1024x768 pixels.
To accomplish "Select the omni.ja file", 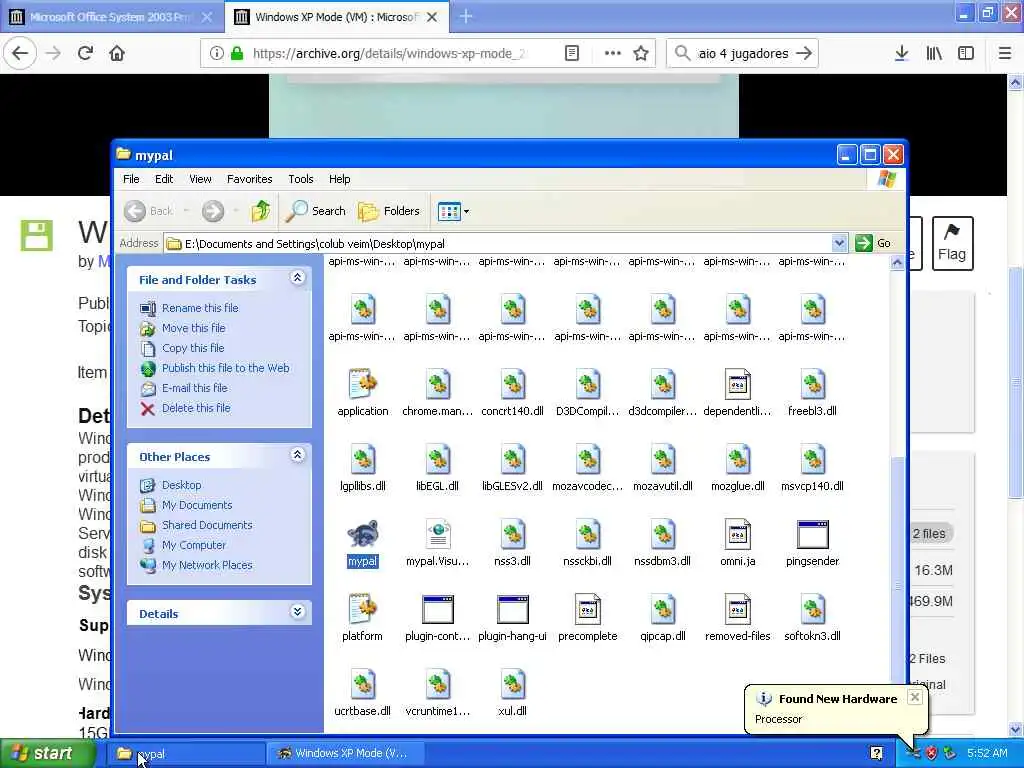I will pos(737,535).
